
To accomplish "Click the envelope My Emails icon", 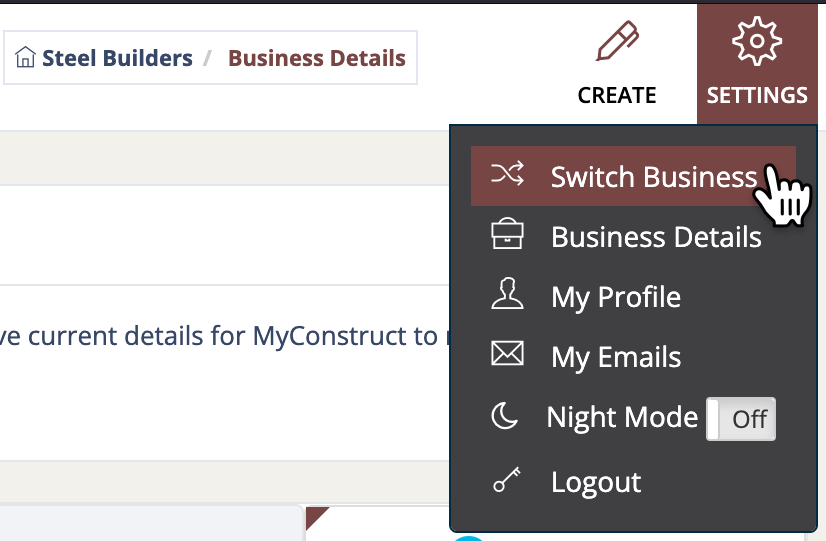I will (507, 353).
